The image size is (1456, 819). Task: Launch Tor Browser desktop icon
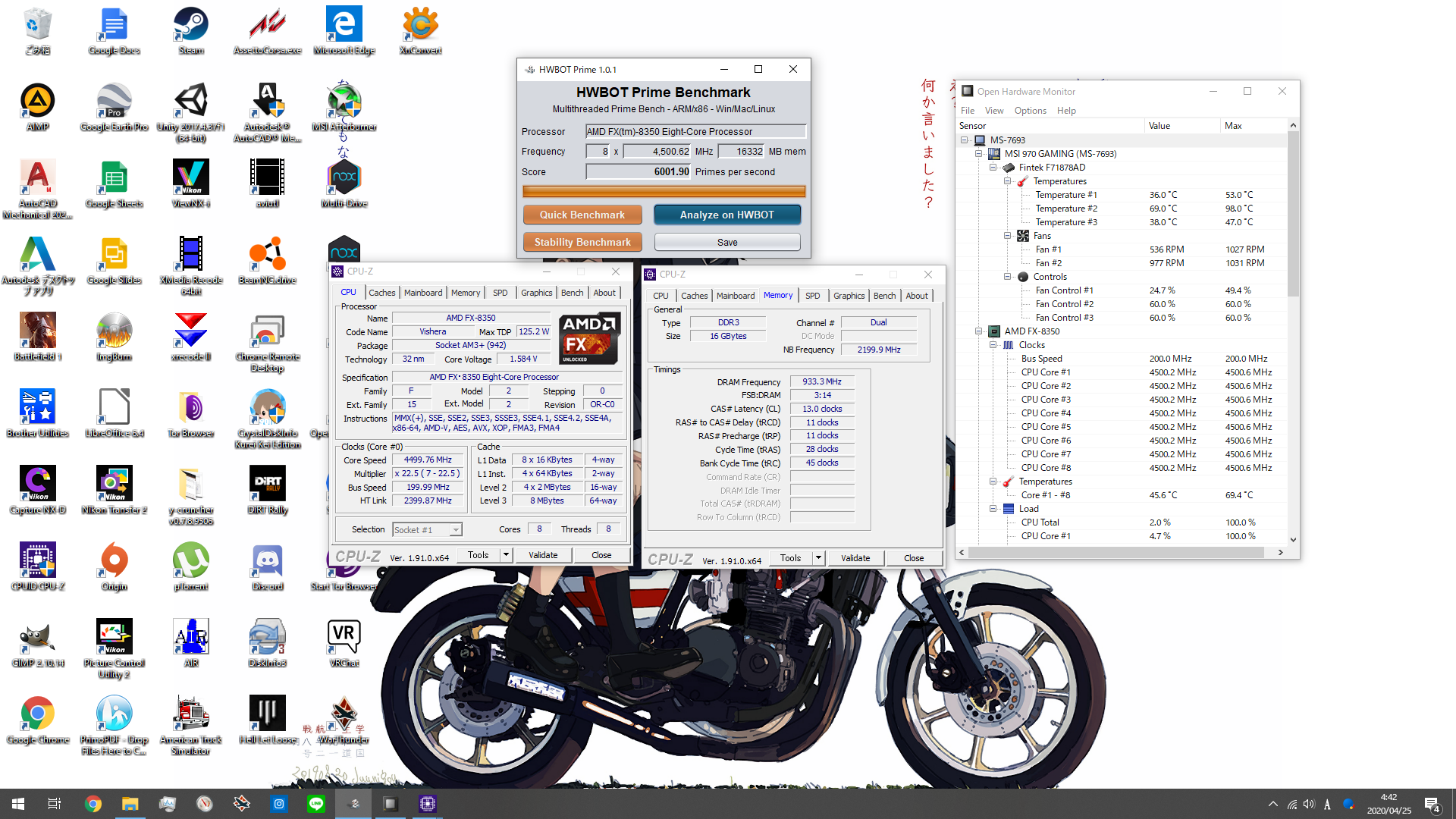[191, 413]
